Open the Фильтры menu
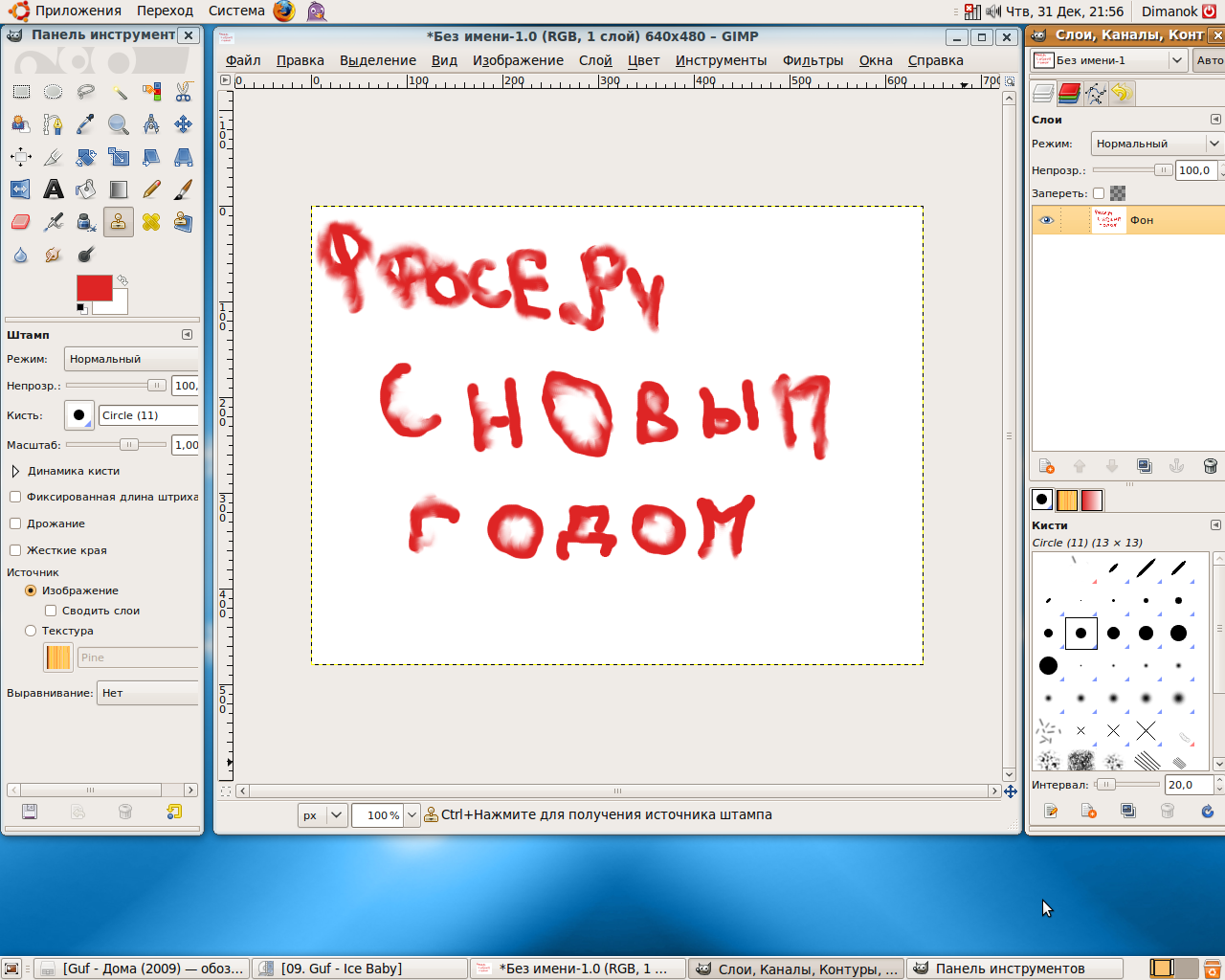The width and height of the screenshot is (1225, 980). tap(813, 60)
